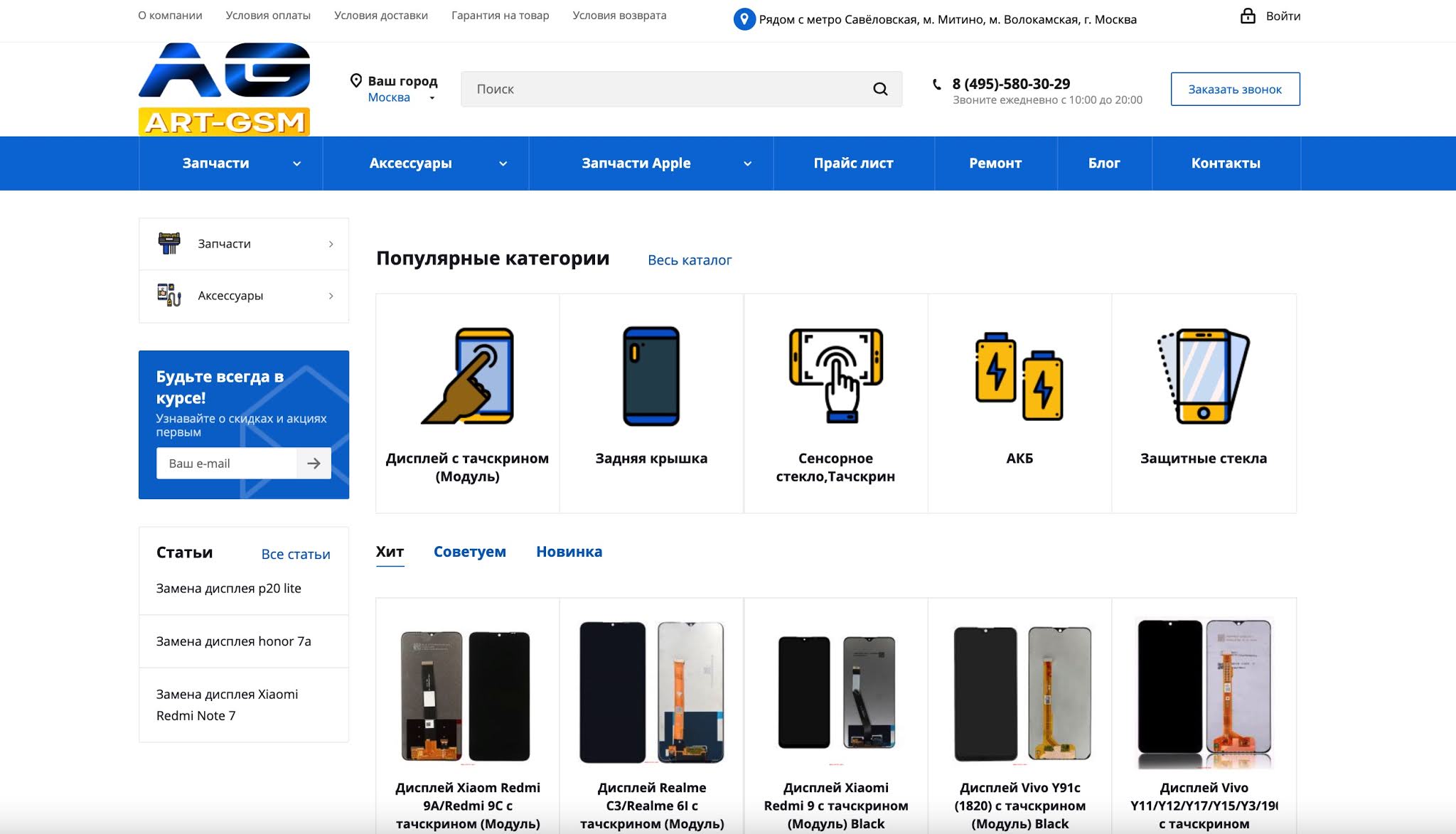Switch to the Новинка tab

[569, 552]
